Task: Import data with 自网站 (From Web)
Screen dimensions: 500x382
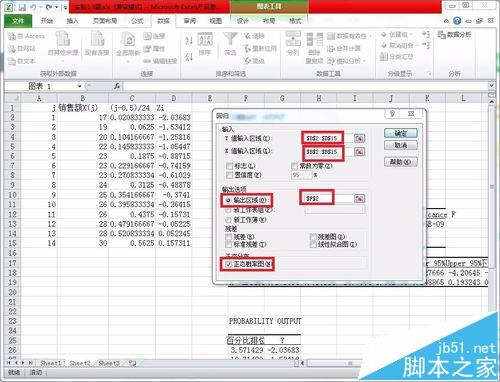Action: [x=22, y=49]
